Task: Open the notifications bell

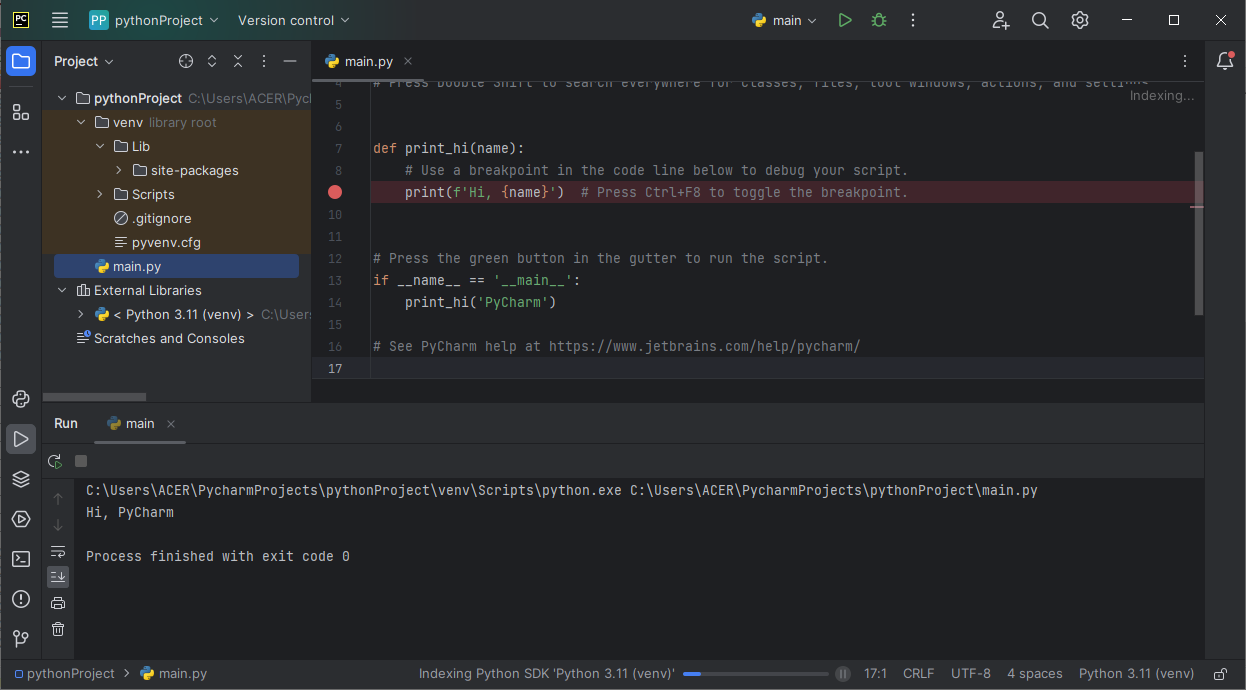Action: coord(1225,61)
